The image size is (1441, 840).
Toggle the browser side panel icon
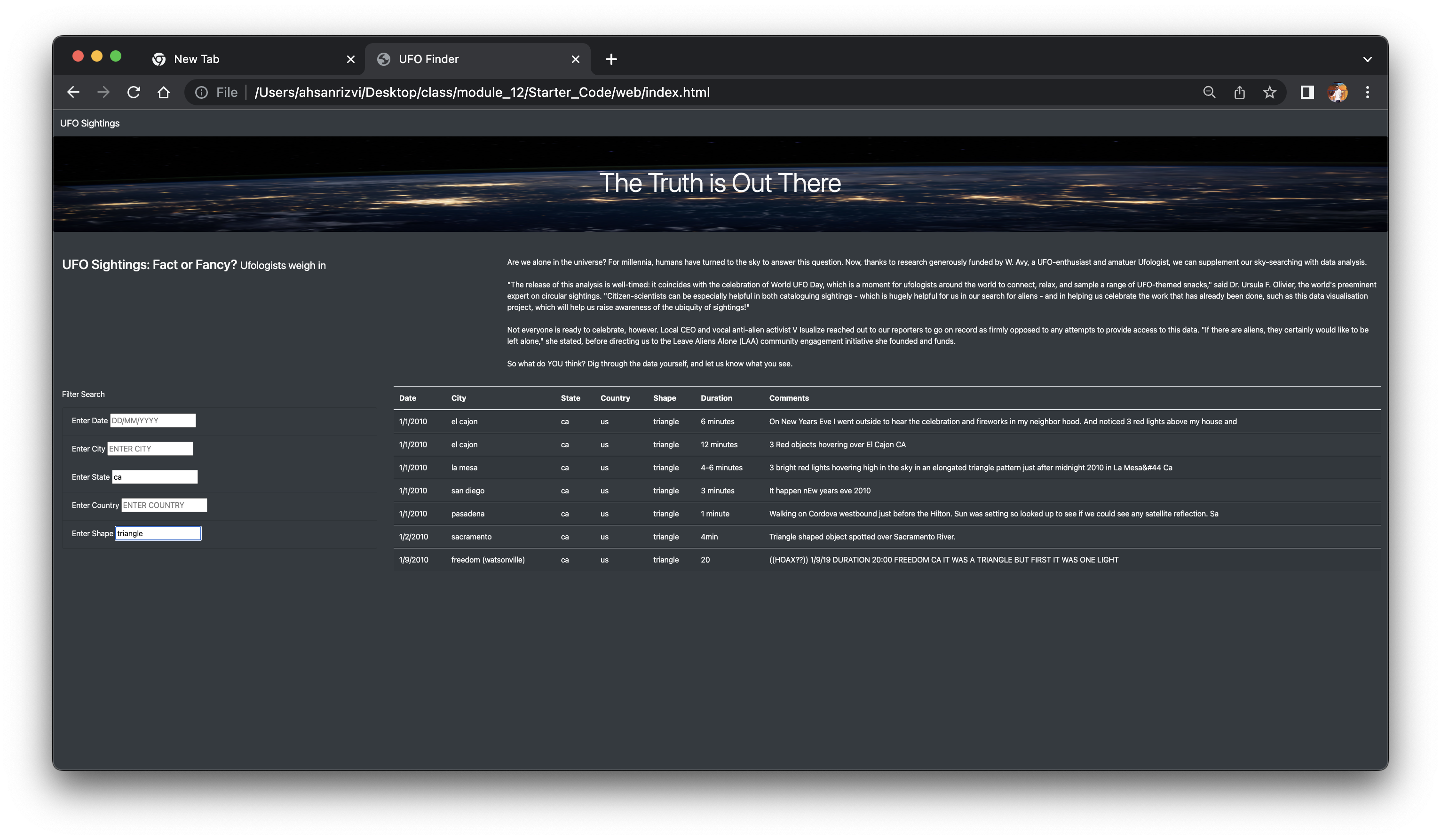tap(1306, 92)
